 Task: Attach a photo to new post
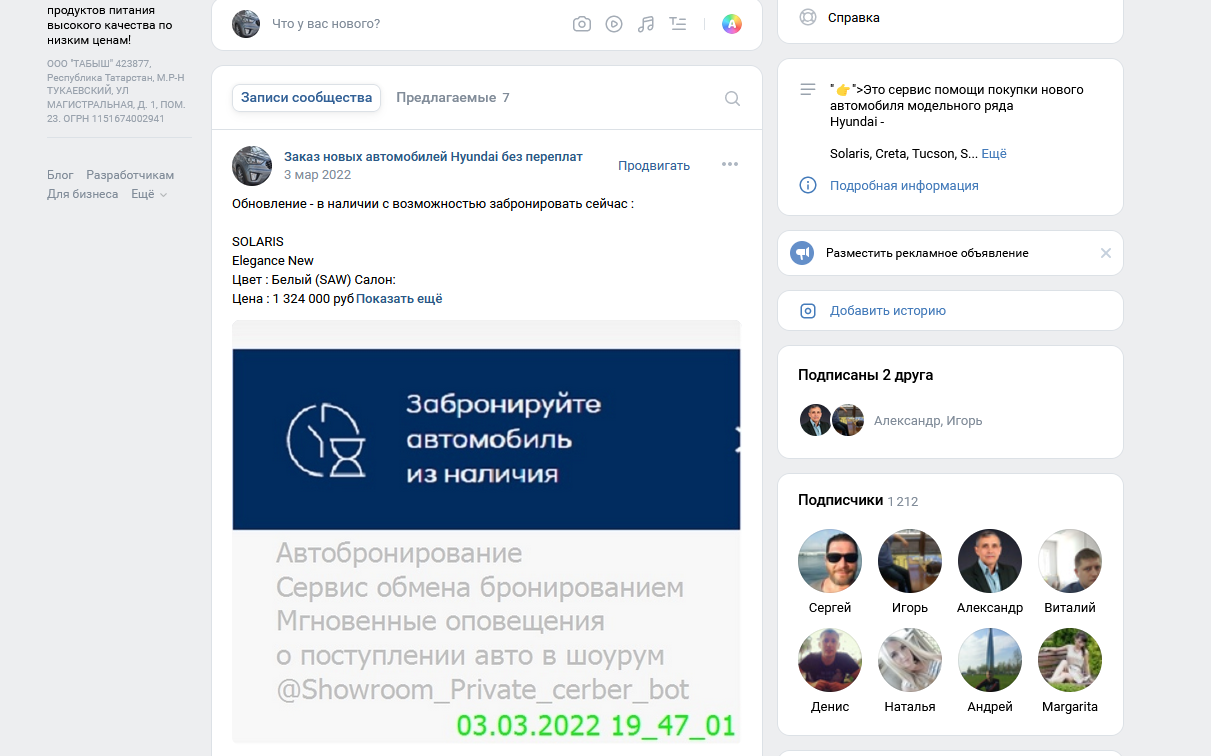coord(581,24)
